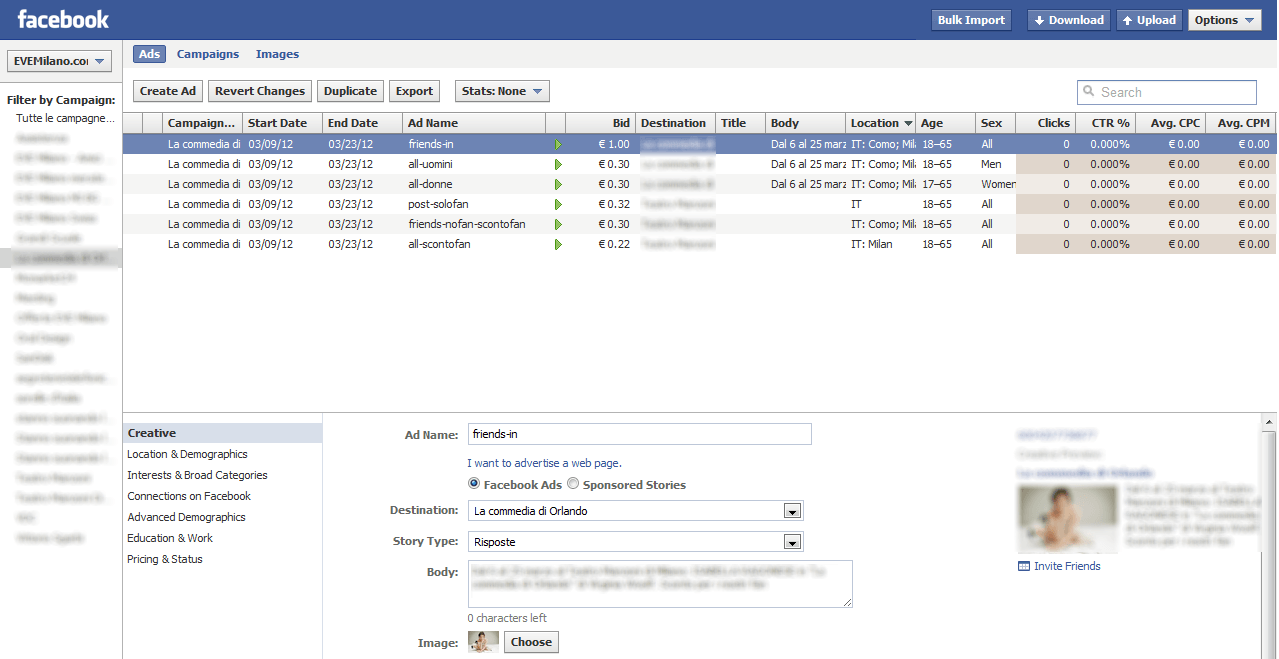Open Education & Work section

pos(170,538)
